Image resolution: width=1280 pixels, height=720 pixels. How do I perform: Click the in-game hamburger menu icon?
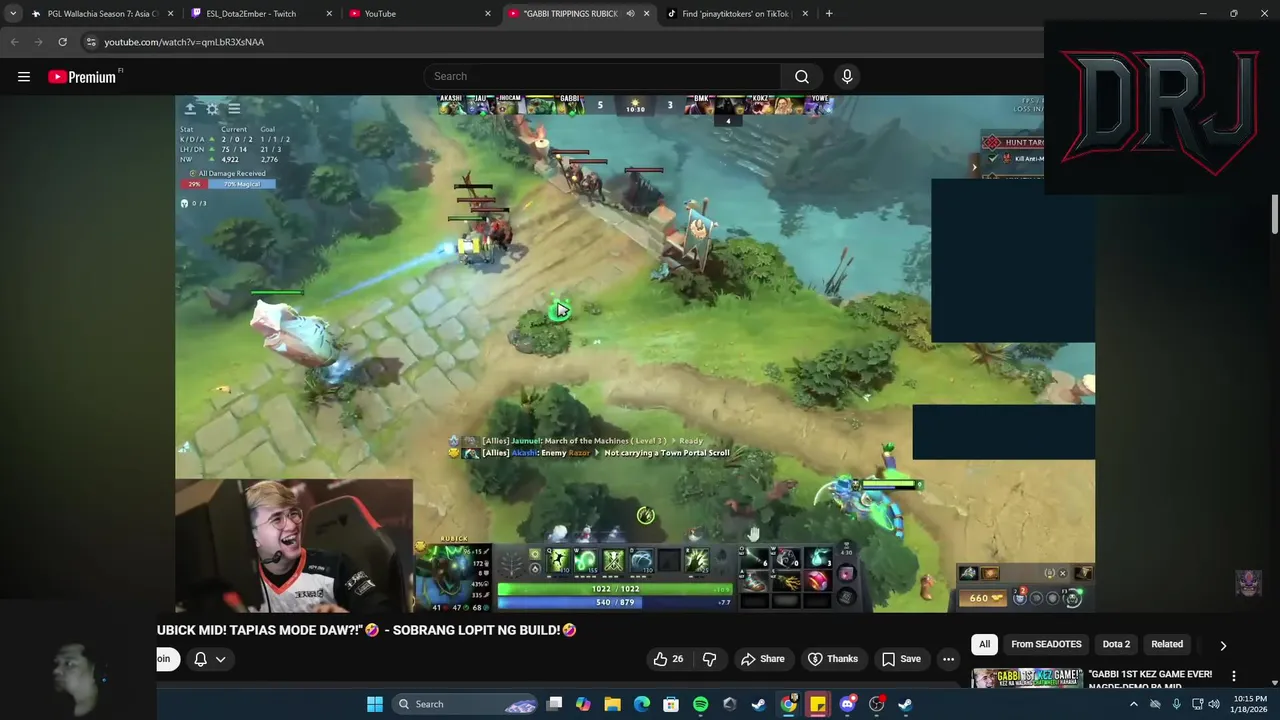click(x=234, y=108)
